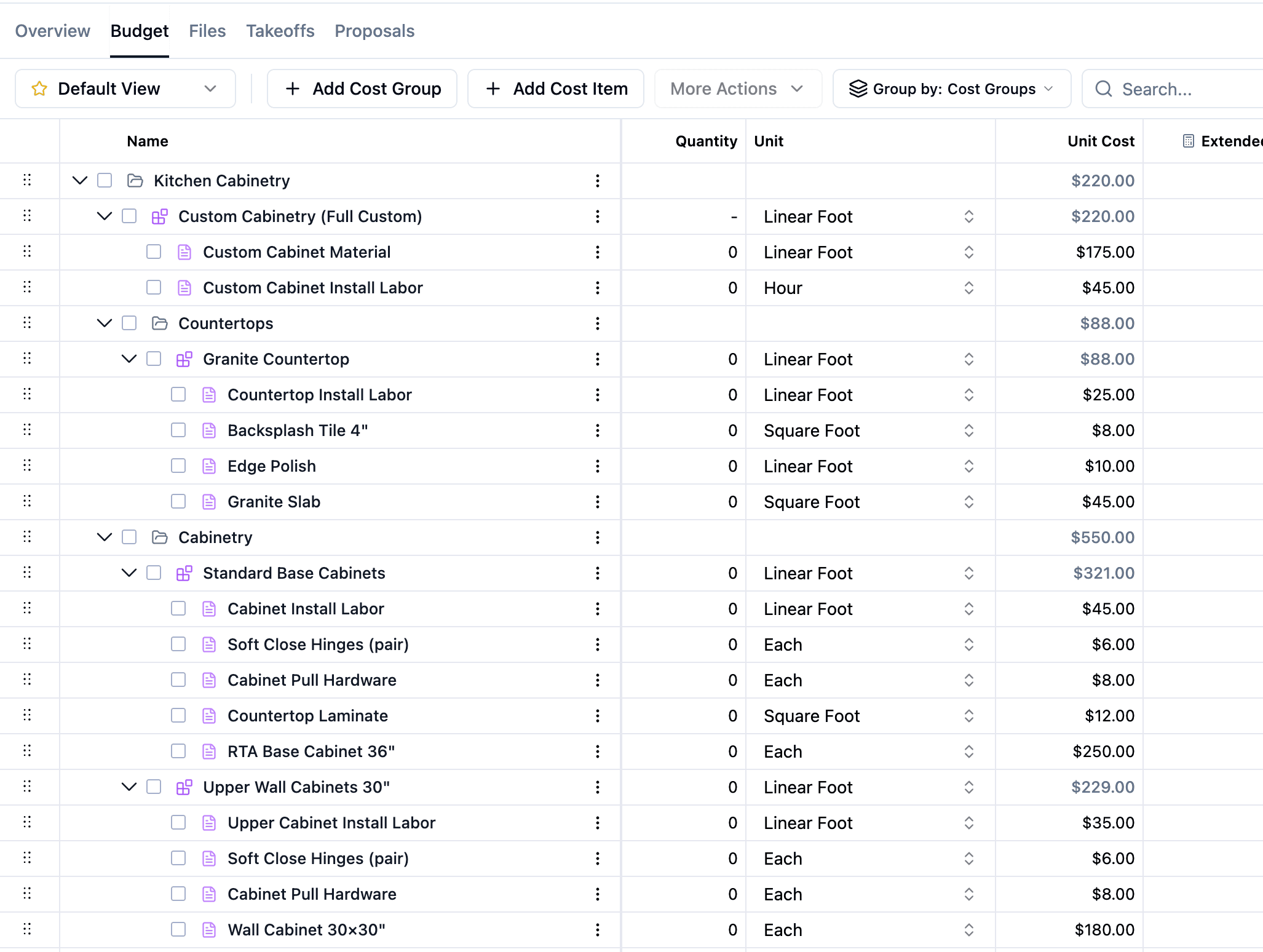Open Group by: Cost Groups dropdown
Screen dimensions: 1263x952
pyautogui.click(x=951, y=89)
